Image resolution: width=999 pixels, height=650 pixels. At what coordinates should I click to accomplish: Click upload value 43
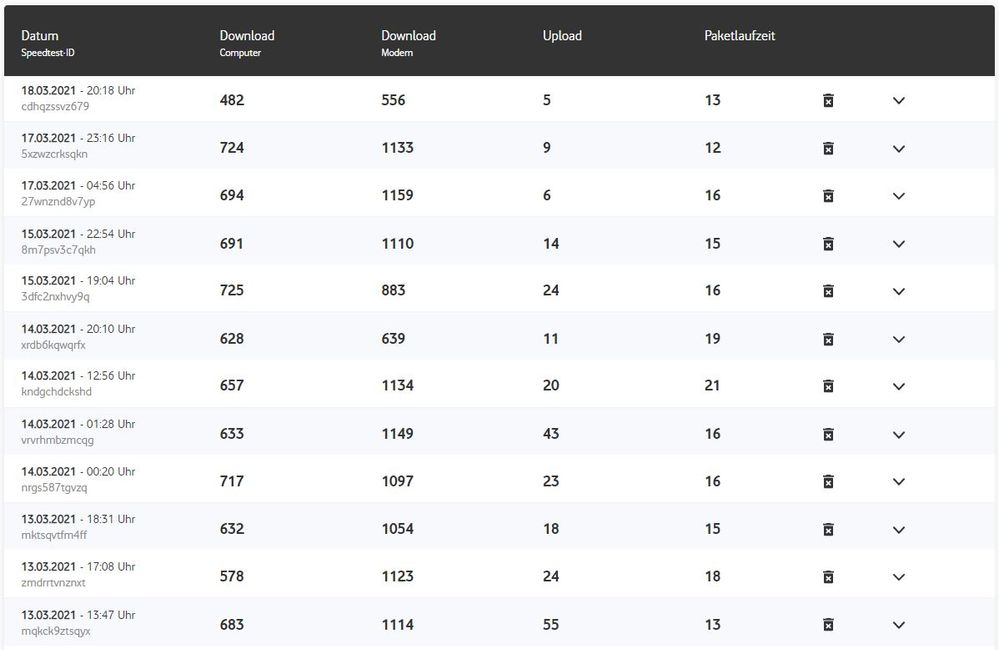click(551, 433)
